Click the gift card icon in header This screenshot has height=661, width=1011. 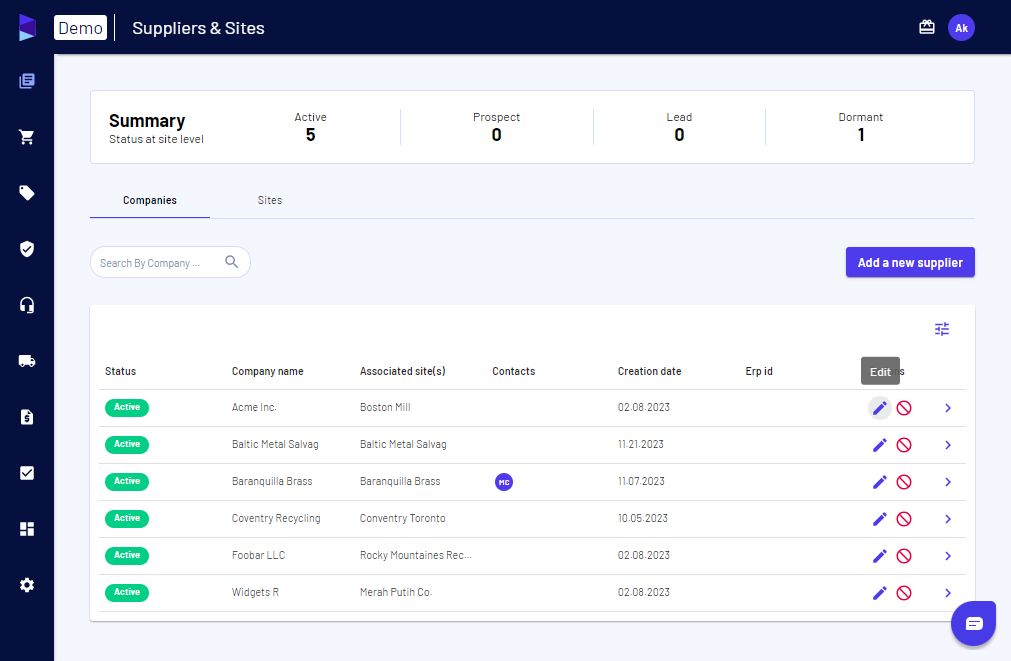pos(927,27)
